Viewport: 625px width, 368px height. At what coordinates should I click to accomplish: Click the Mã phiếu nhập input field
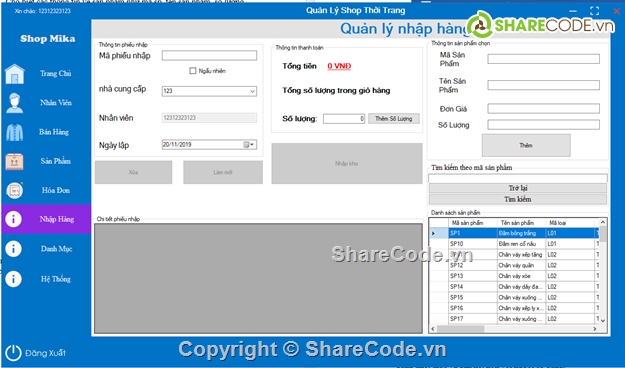coord(209,55)
